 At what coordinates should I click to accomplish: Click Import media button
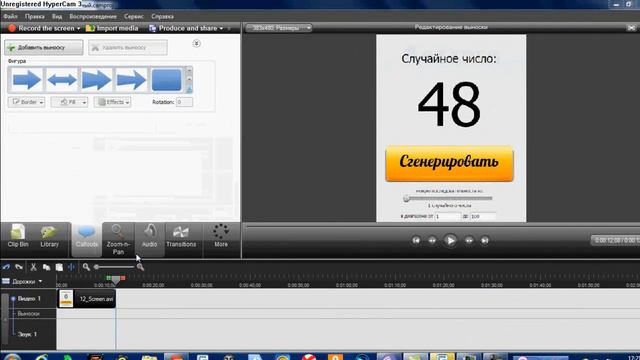point(112,28)
